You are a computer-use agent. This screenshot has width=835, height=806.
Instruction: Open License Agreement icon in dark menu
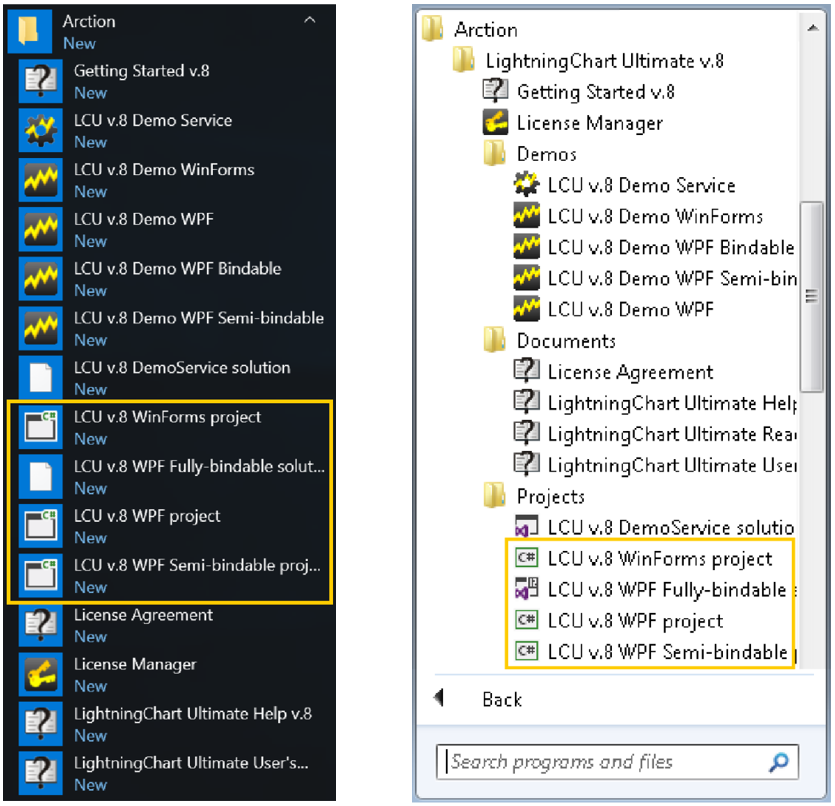click(x=40, y=626)
